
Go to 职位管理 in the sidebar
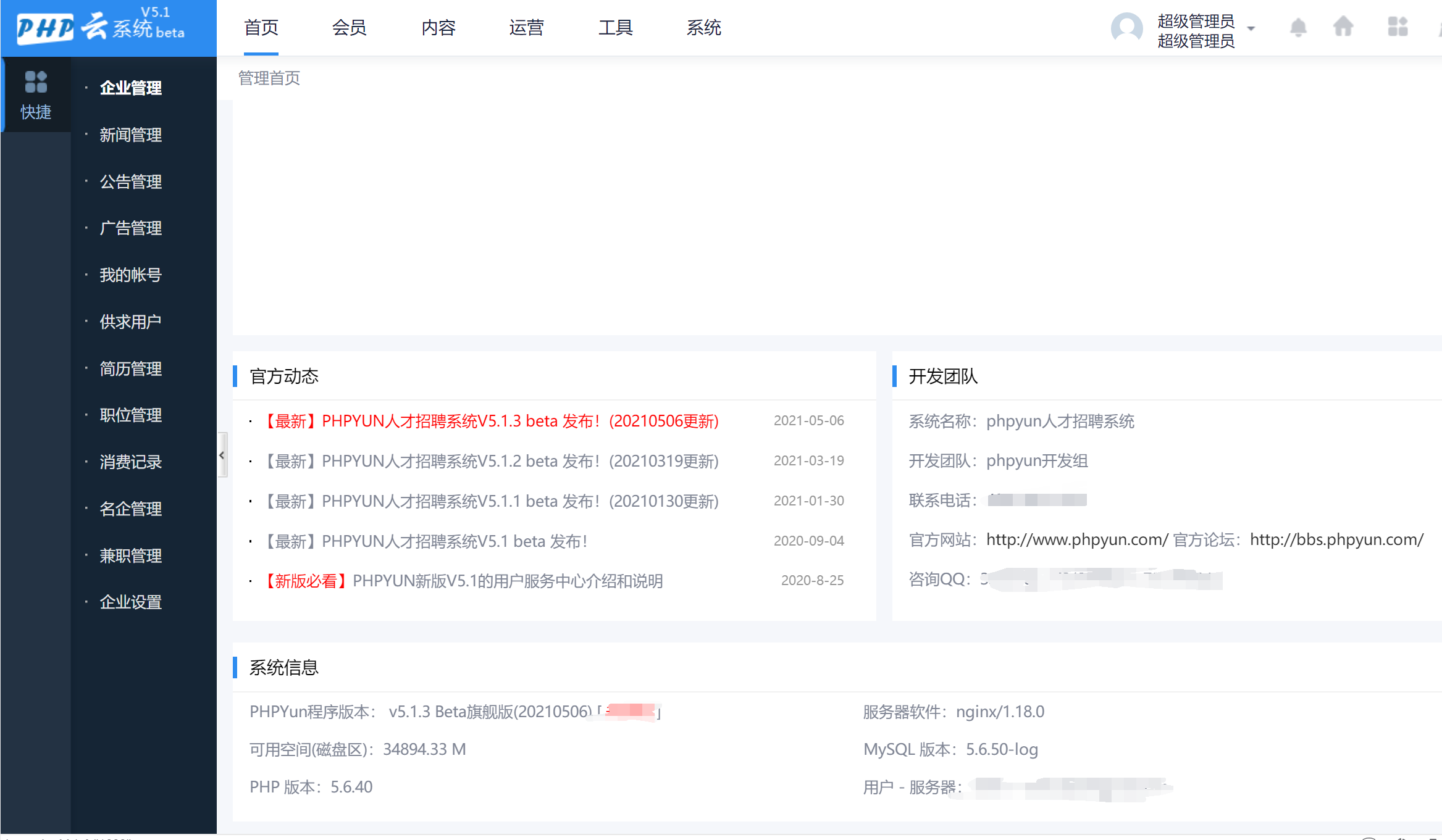pyautogui.click(x=130, y=415)
